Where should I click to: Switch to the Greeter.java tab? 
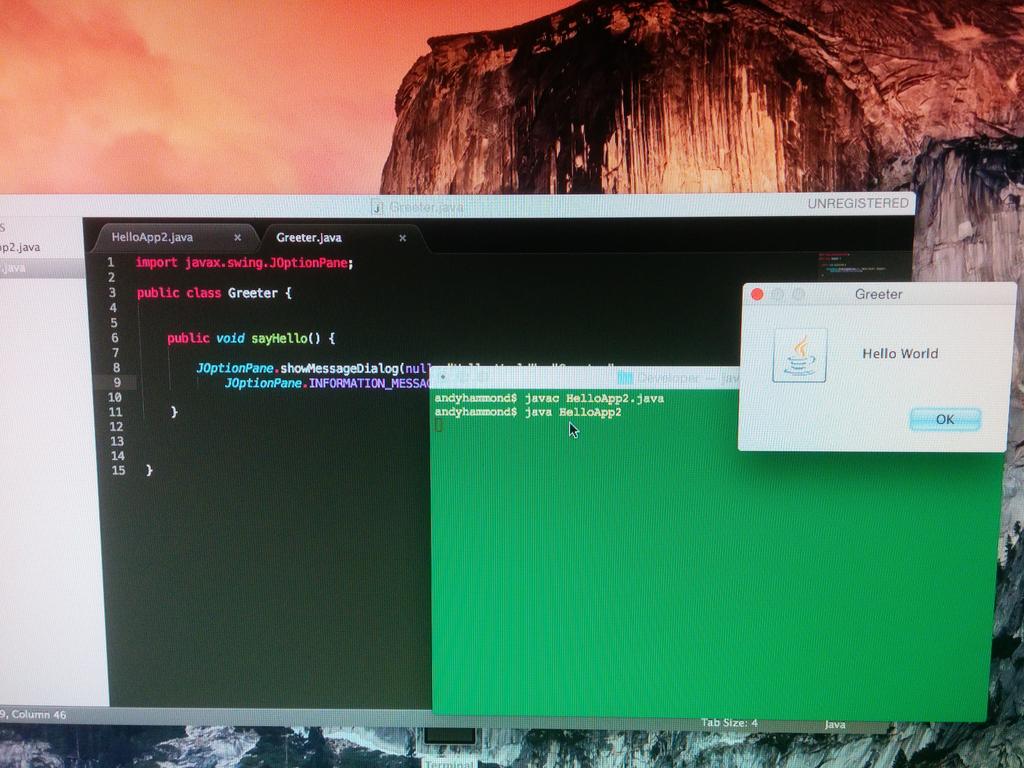[x=309, y=238]
